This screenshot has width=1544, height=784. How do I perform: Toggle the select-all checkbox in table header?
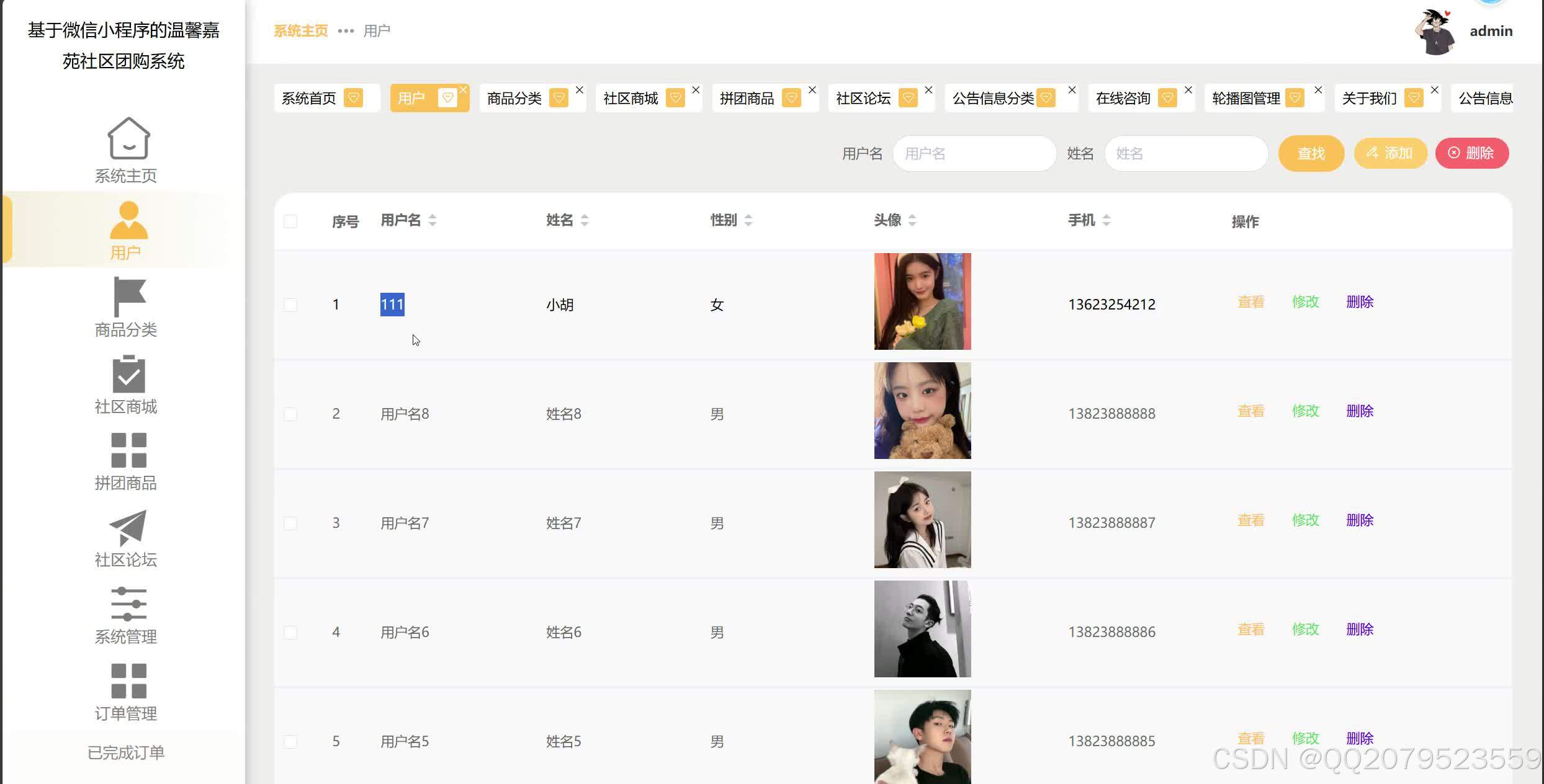tap(290, 221)
